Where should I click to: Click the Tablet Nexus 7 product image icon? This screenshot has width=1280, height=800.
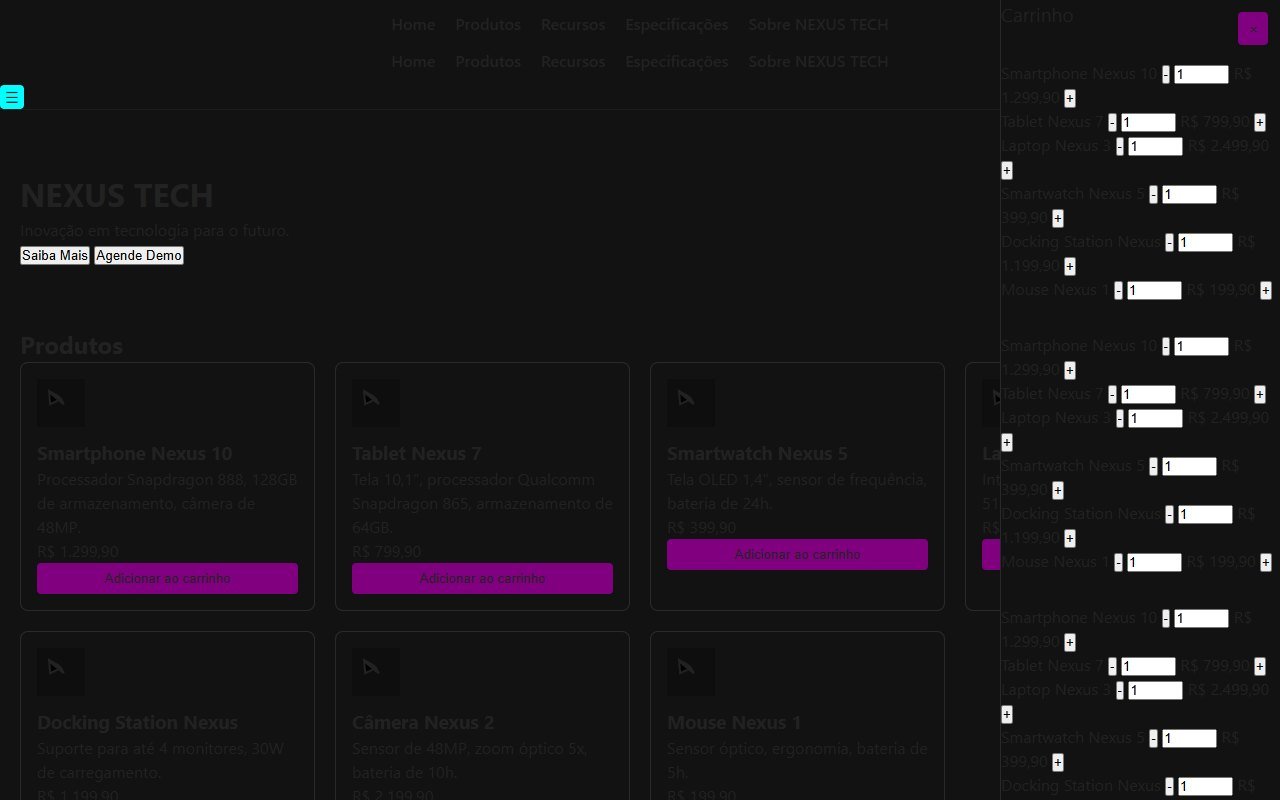tap(376, 403)
